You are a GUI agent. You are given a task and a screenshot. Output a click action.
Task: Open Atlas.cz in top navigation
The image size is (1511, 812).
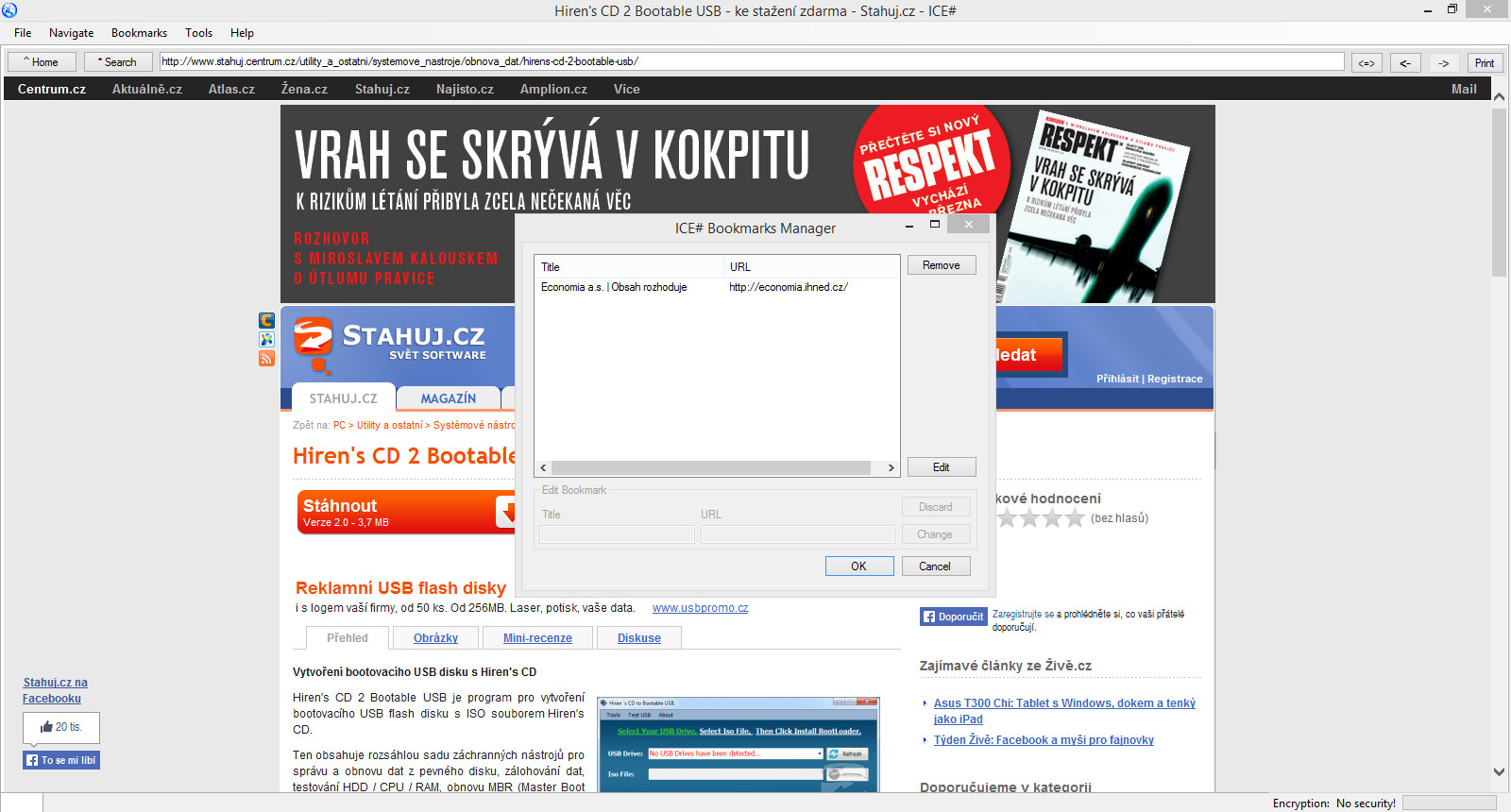[231, 90]
